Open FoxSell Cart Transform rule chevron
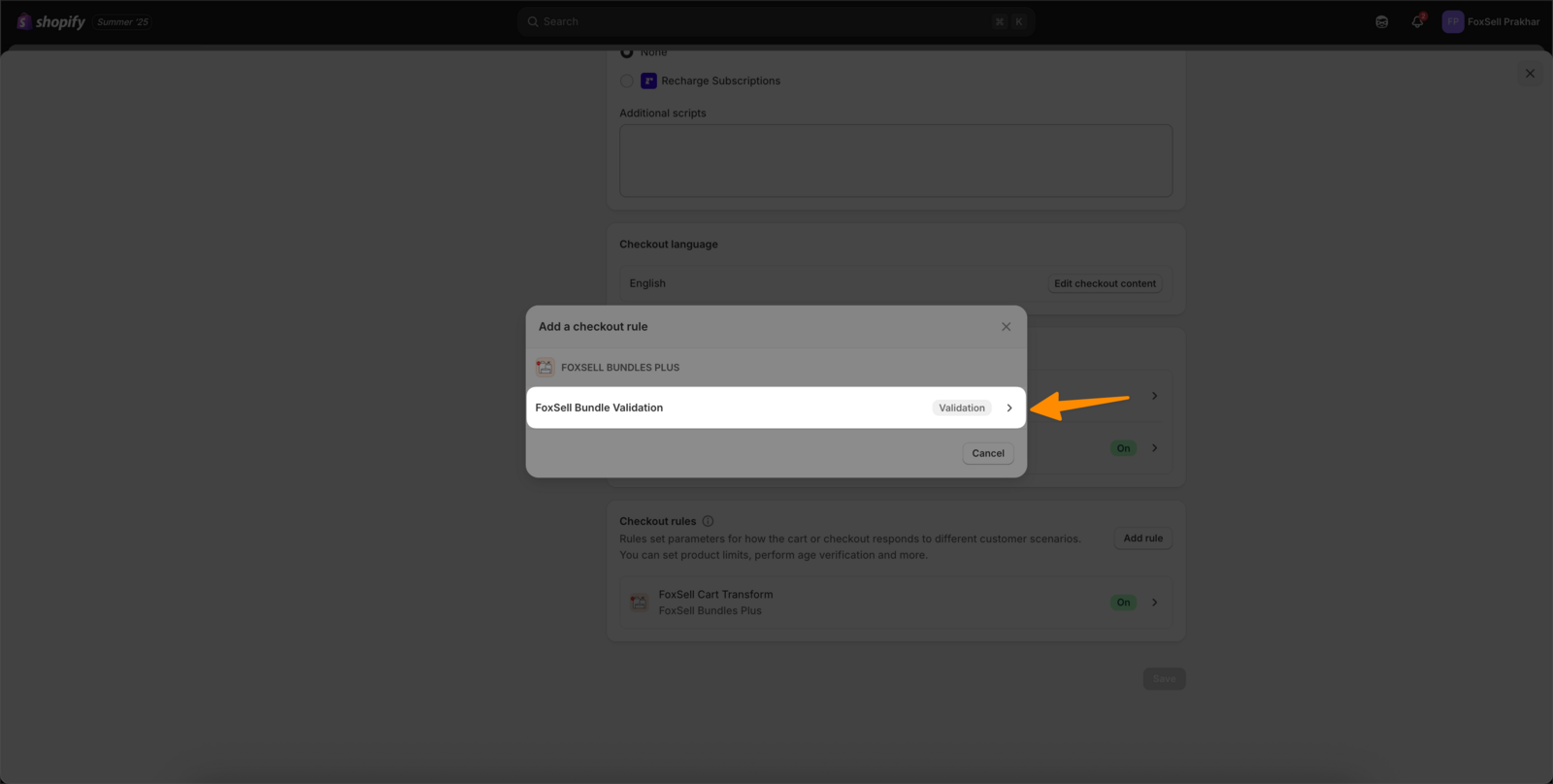The height and width of the screenshot is (784, 1553). (1154, 603)
